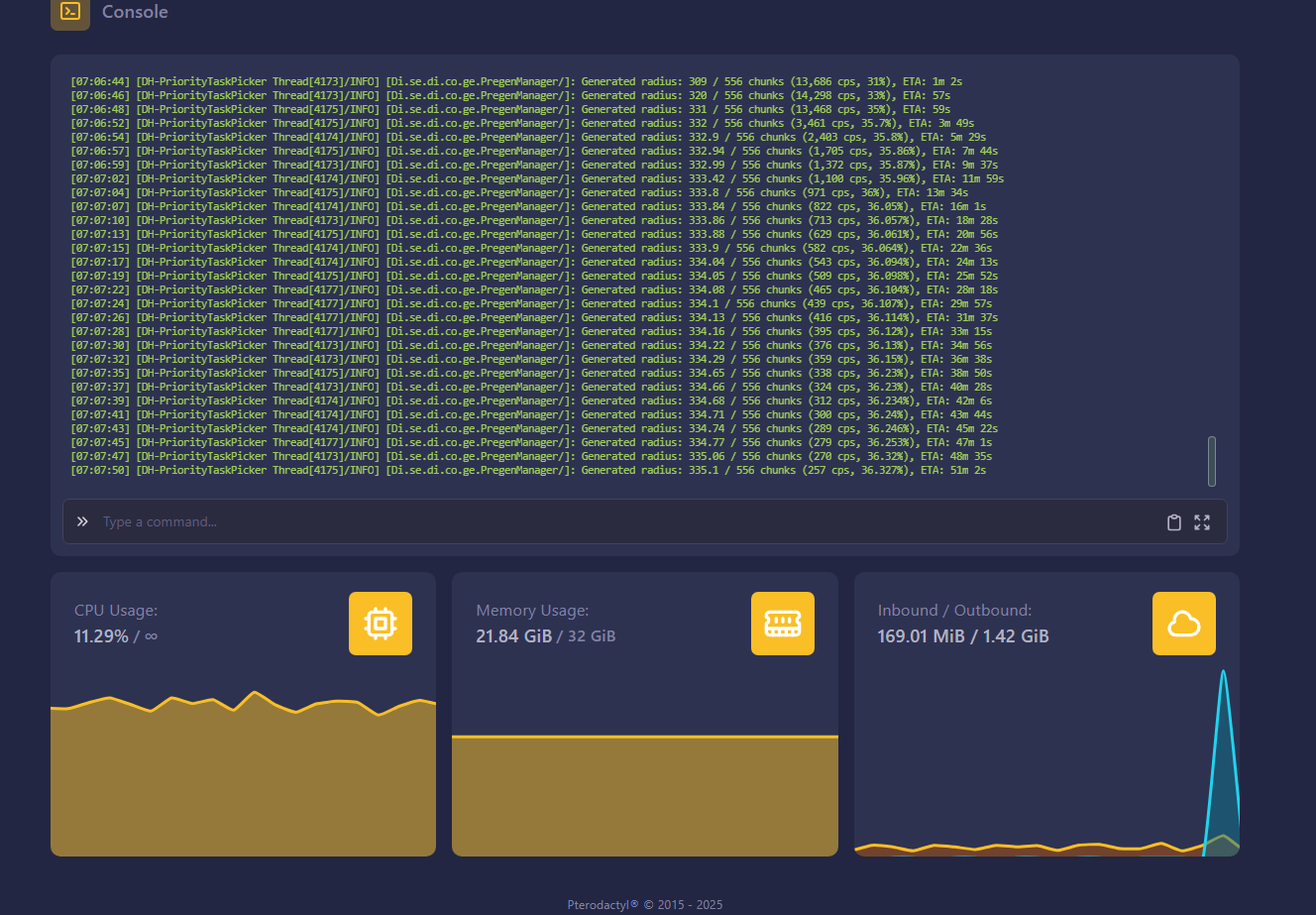Click the log line with ETA 48m 35s
Image resolution: width=1316 pixels, height=915 pixels.
click(x=531, y=456)
